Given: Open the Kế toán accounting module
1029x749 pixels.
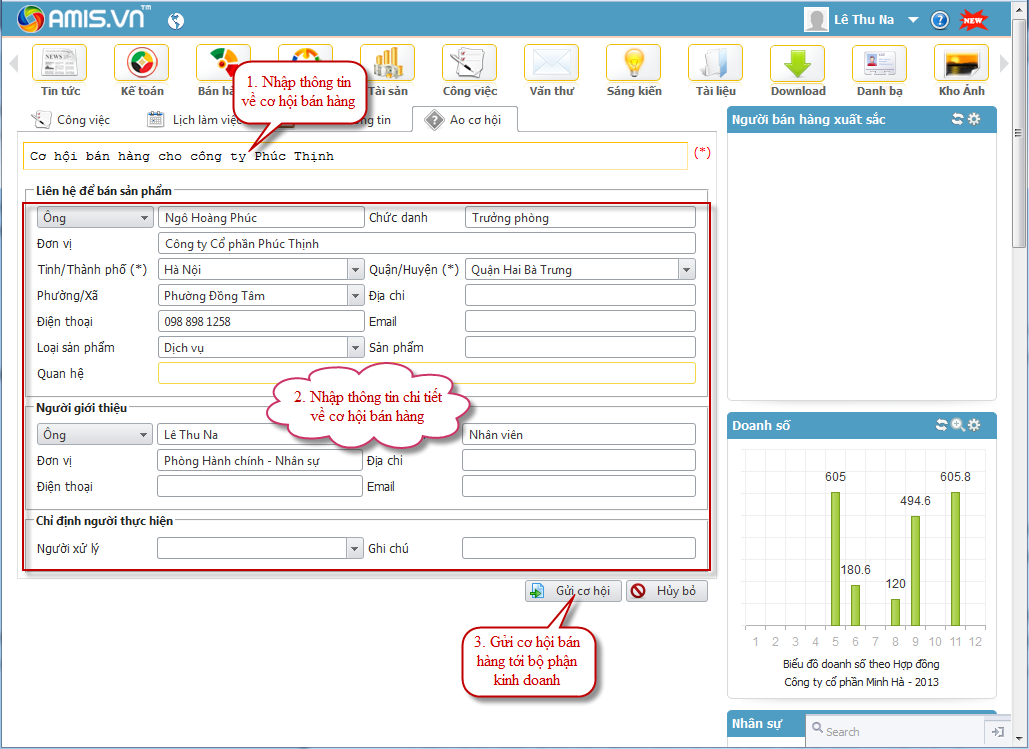Looking at the screenshot, I should [142, 64].
